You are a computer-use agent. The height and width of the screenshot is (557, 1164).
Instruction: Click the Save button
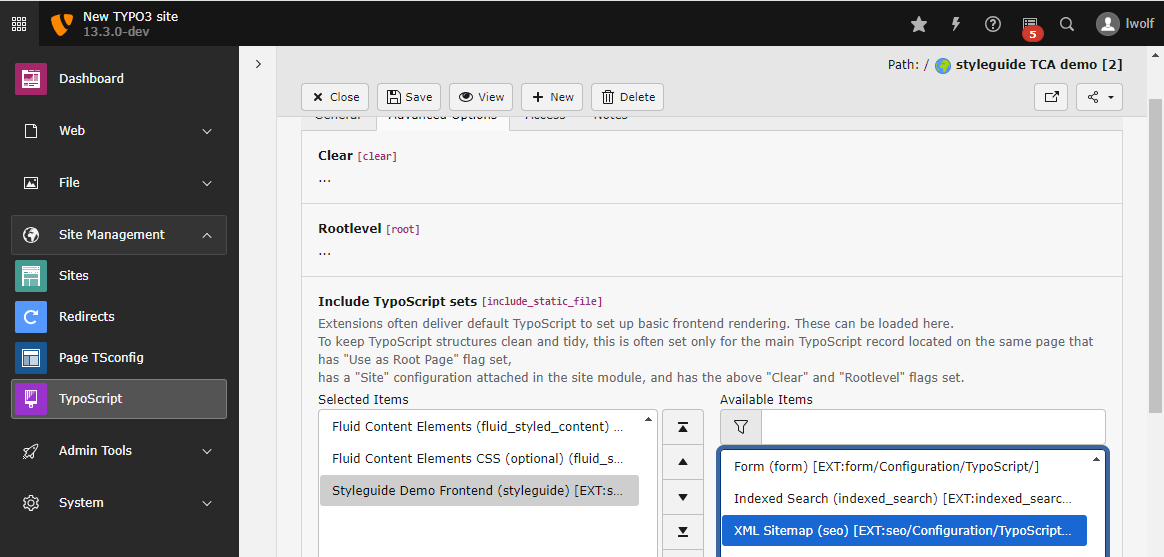[409, 97]
